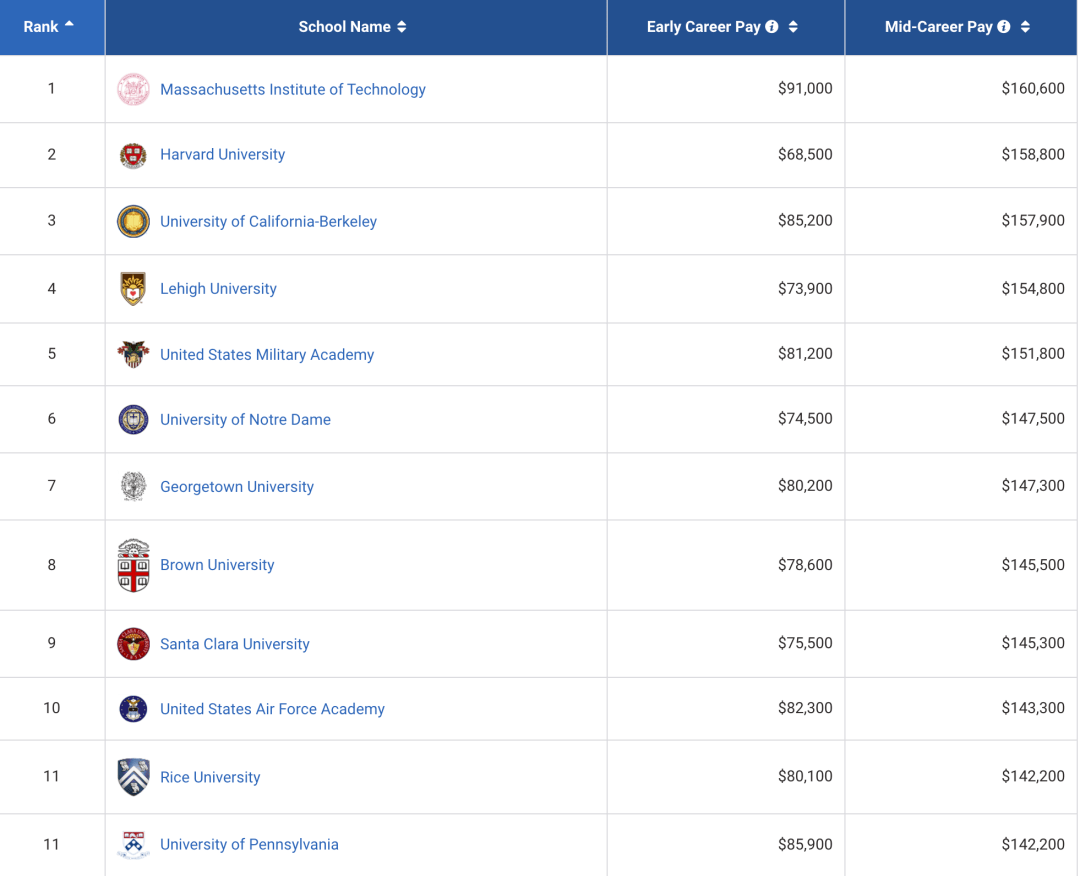Open United States Military Academy link
Viewport: 1080px width, 876px height.
click(267, 355)
